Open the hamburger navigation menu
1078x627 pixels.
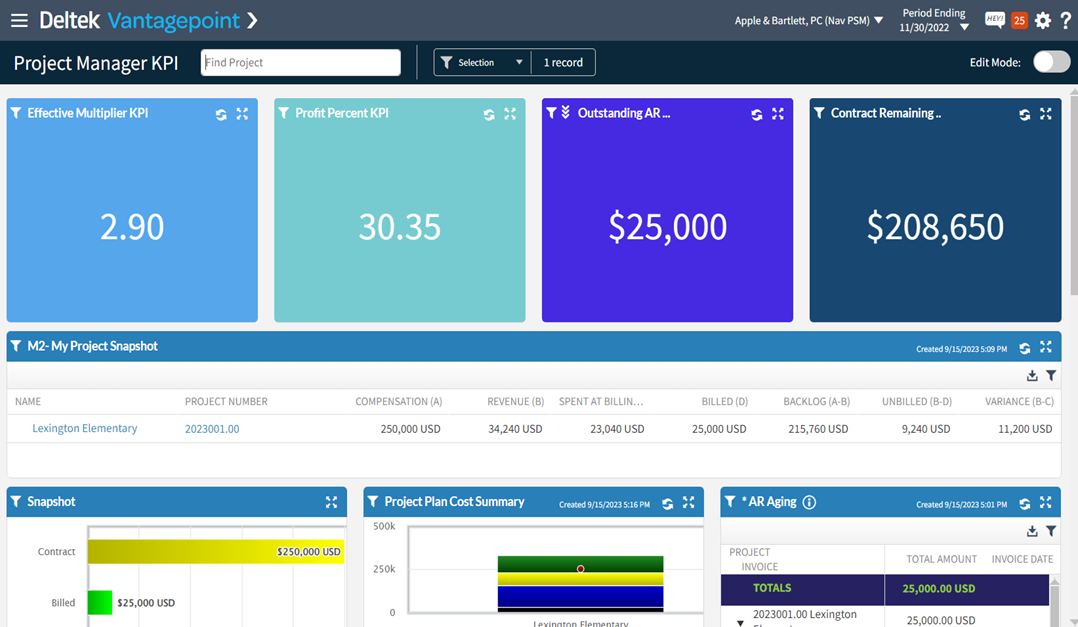[19, 20]
